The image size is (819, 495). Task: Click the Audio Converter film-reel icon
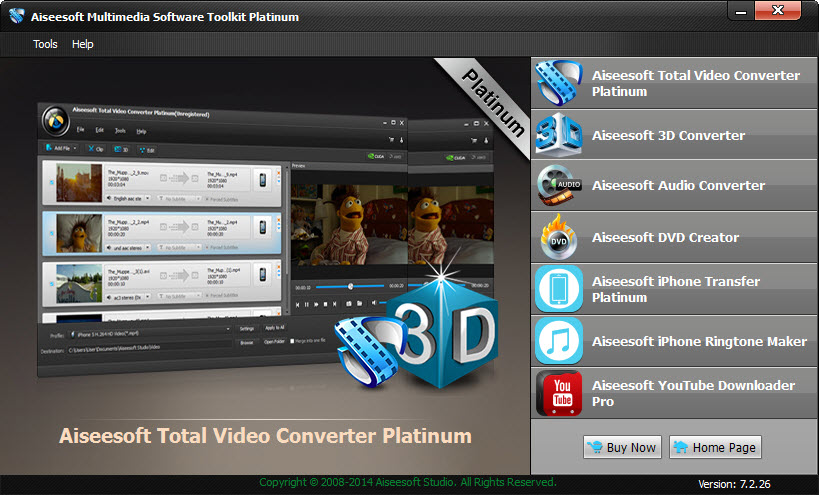(558, 185)
